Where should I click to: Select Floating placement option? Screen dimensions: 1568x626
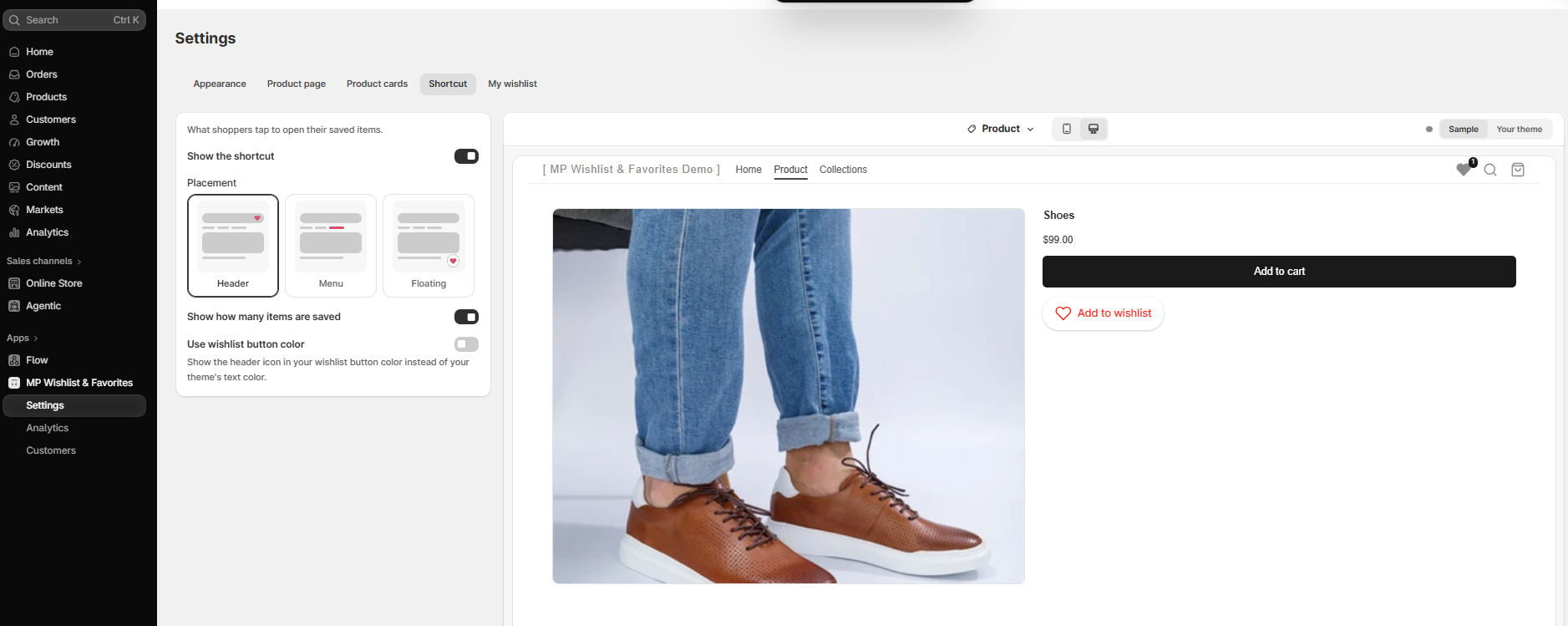coord(429,246)
